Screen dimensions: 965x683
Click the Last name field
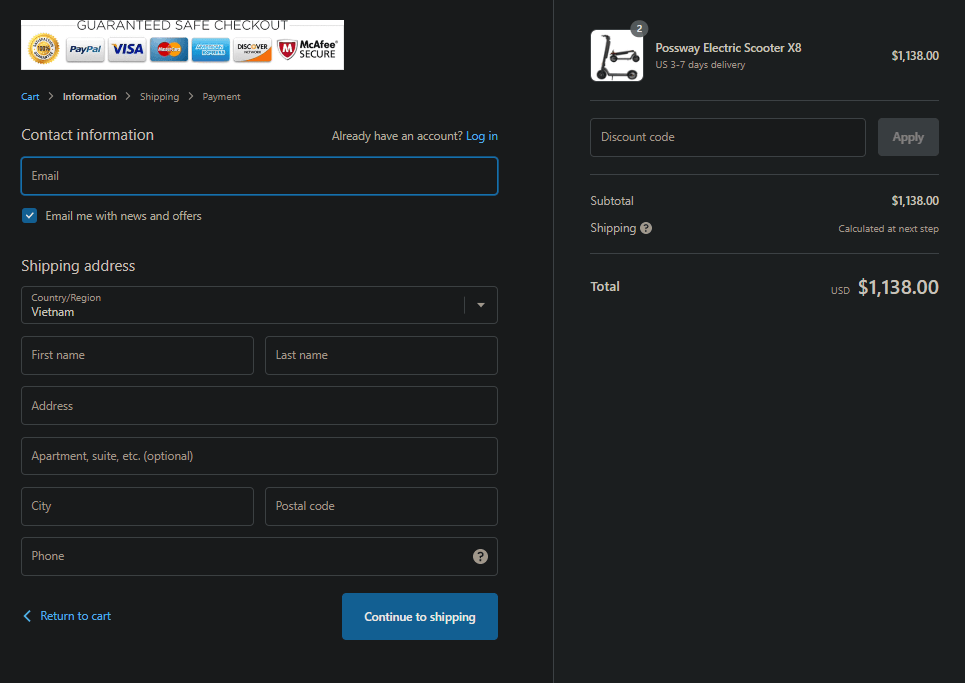tap(381, 355)
